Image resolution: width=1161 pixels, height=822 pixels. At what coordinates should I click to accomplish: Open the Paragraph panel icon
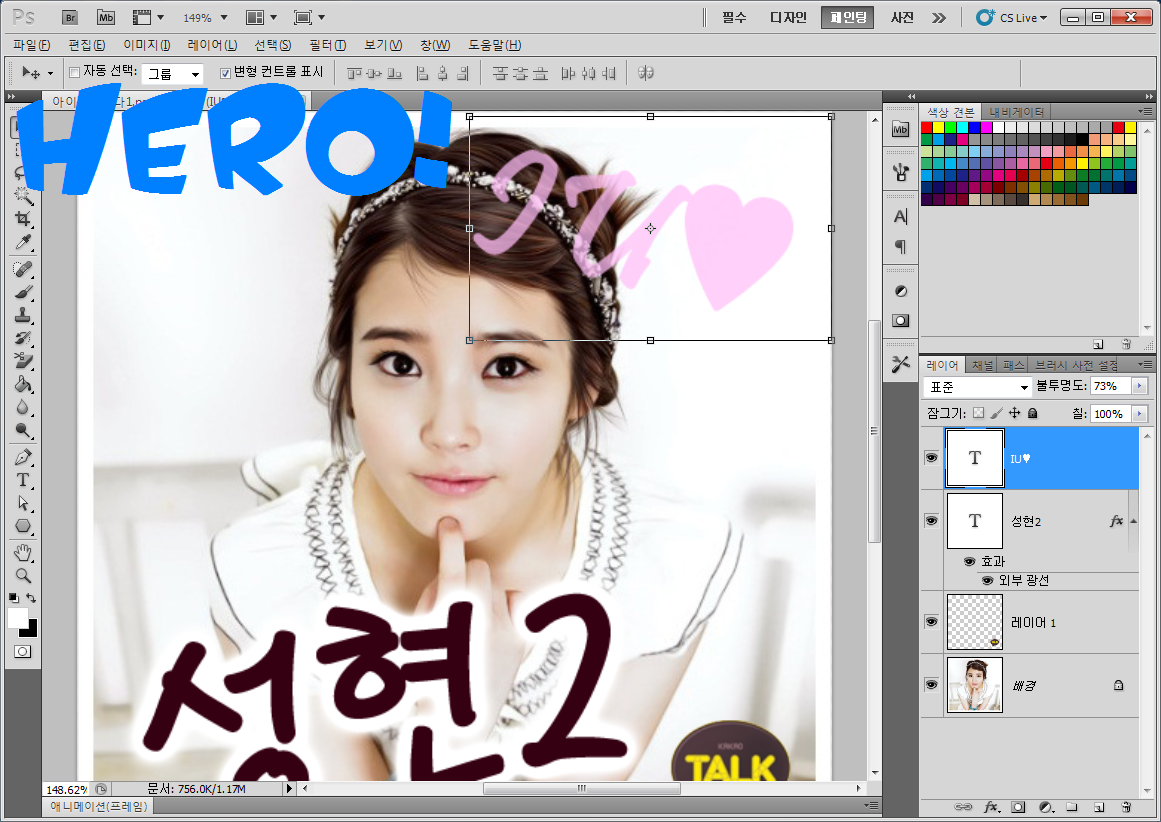coord(900,247)
